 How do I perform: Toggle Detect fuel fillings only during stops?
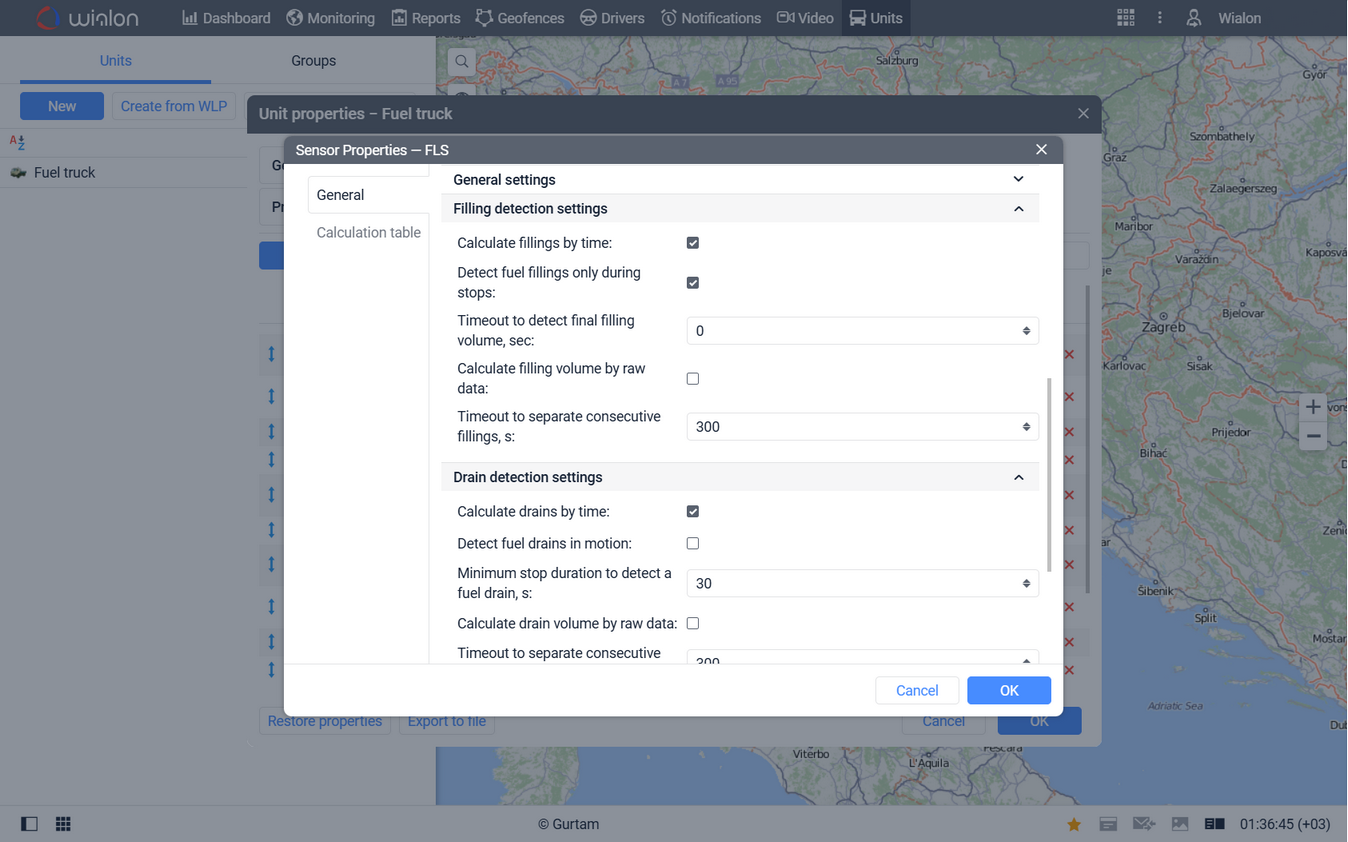click(x=693, y=283)
